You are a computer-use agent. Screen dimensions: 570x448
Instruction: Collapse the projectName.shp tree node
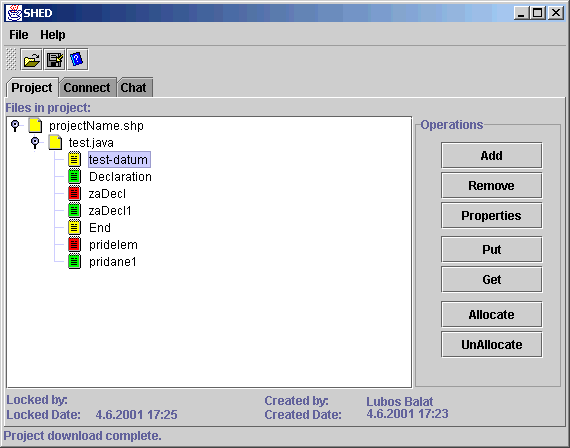coord(15,125)
